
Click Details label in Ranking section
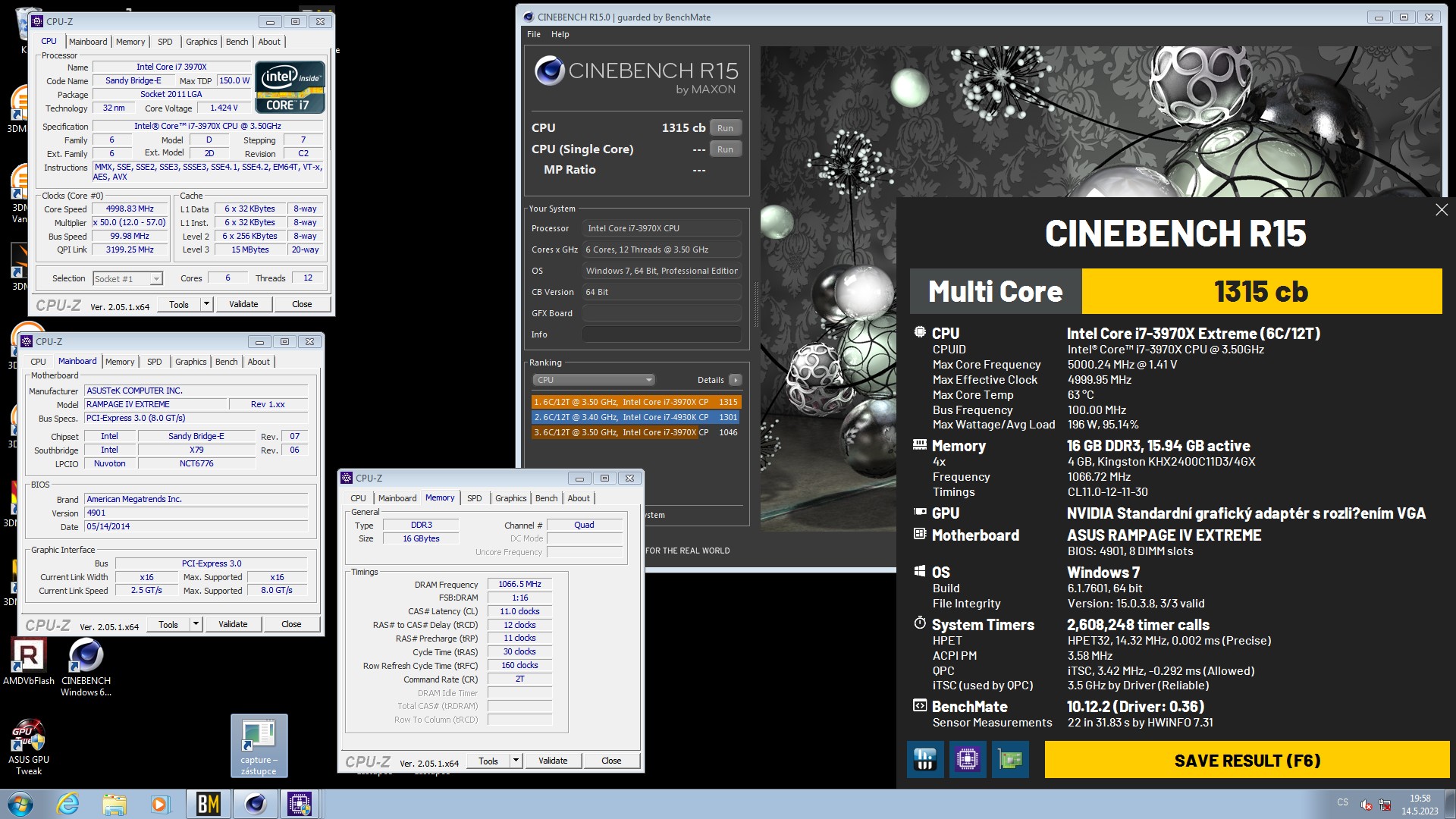(711, 380)
